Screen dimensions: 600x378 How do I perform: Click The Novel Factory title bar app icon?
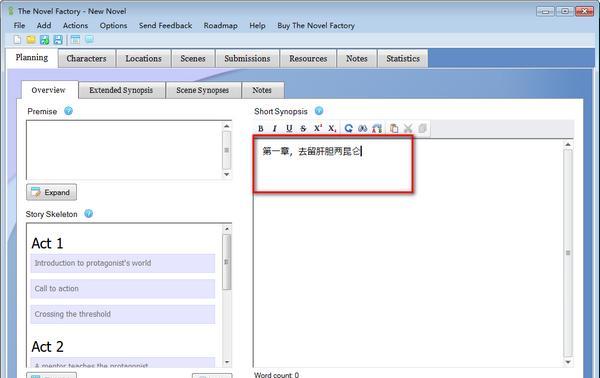tap(11, 11)
